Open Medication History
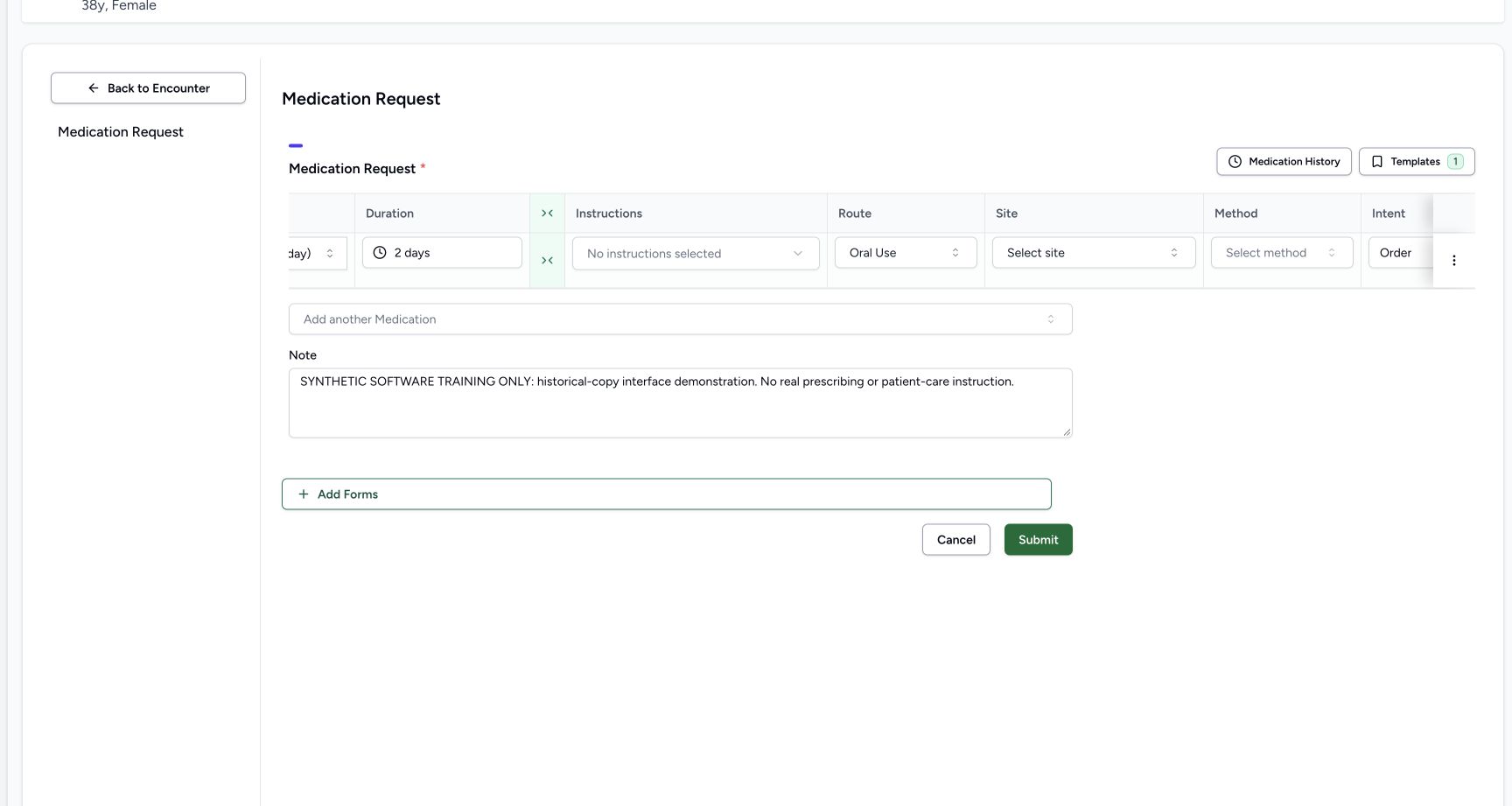The image size is (1512, 806). (1284, 162)
